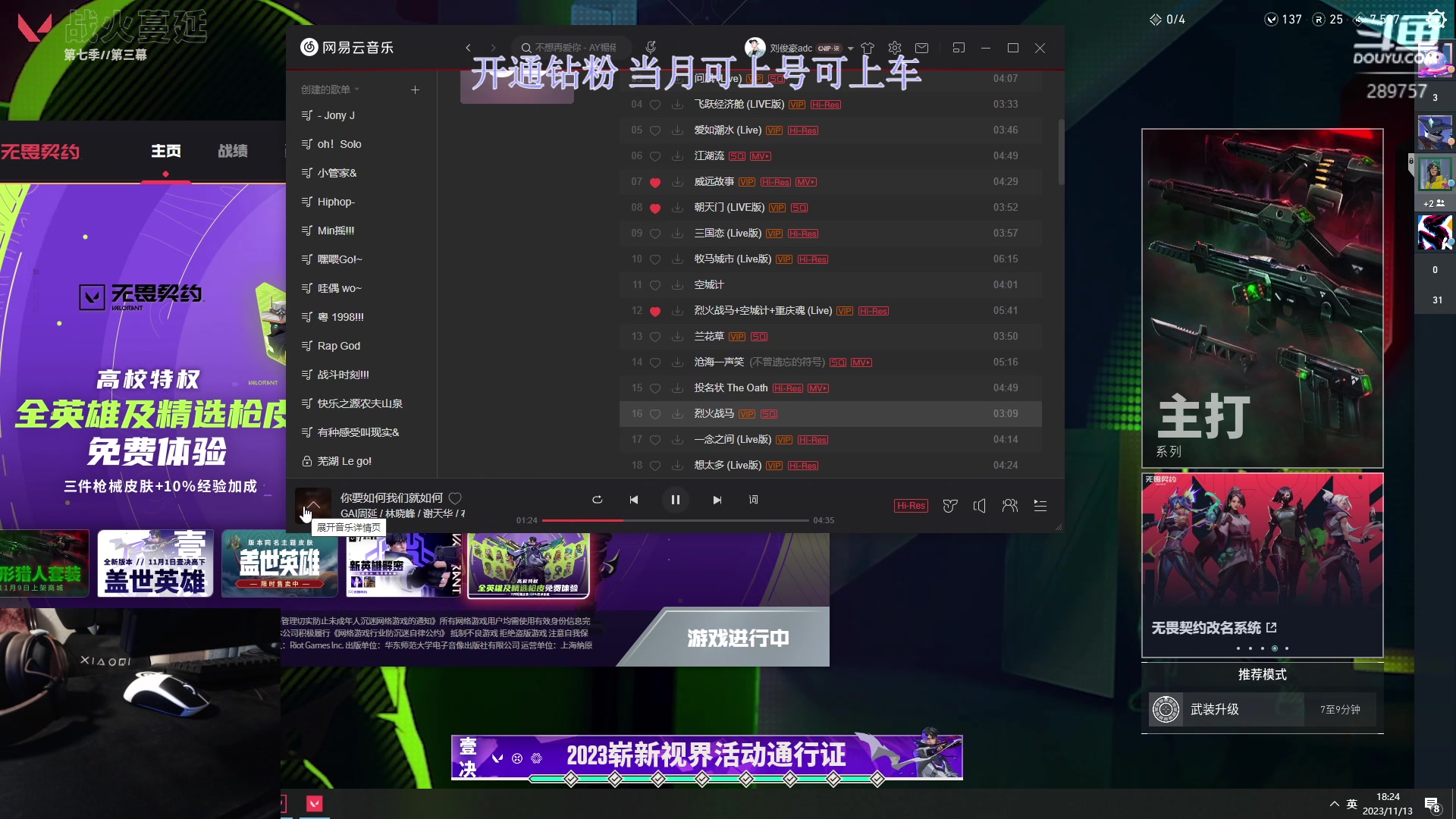Open the lyrics view with the 词 icon
1456x819 pixels.
(754, 500)
